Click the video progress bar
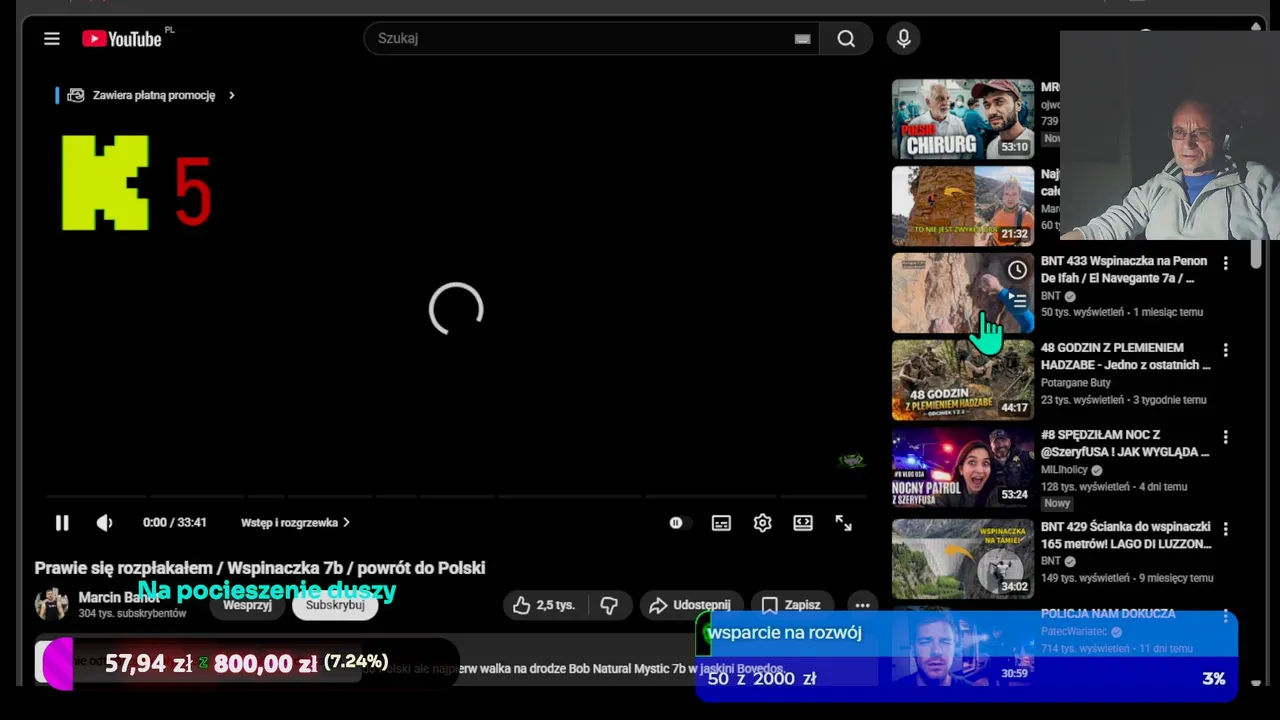 click(x=456, y=496)
